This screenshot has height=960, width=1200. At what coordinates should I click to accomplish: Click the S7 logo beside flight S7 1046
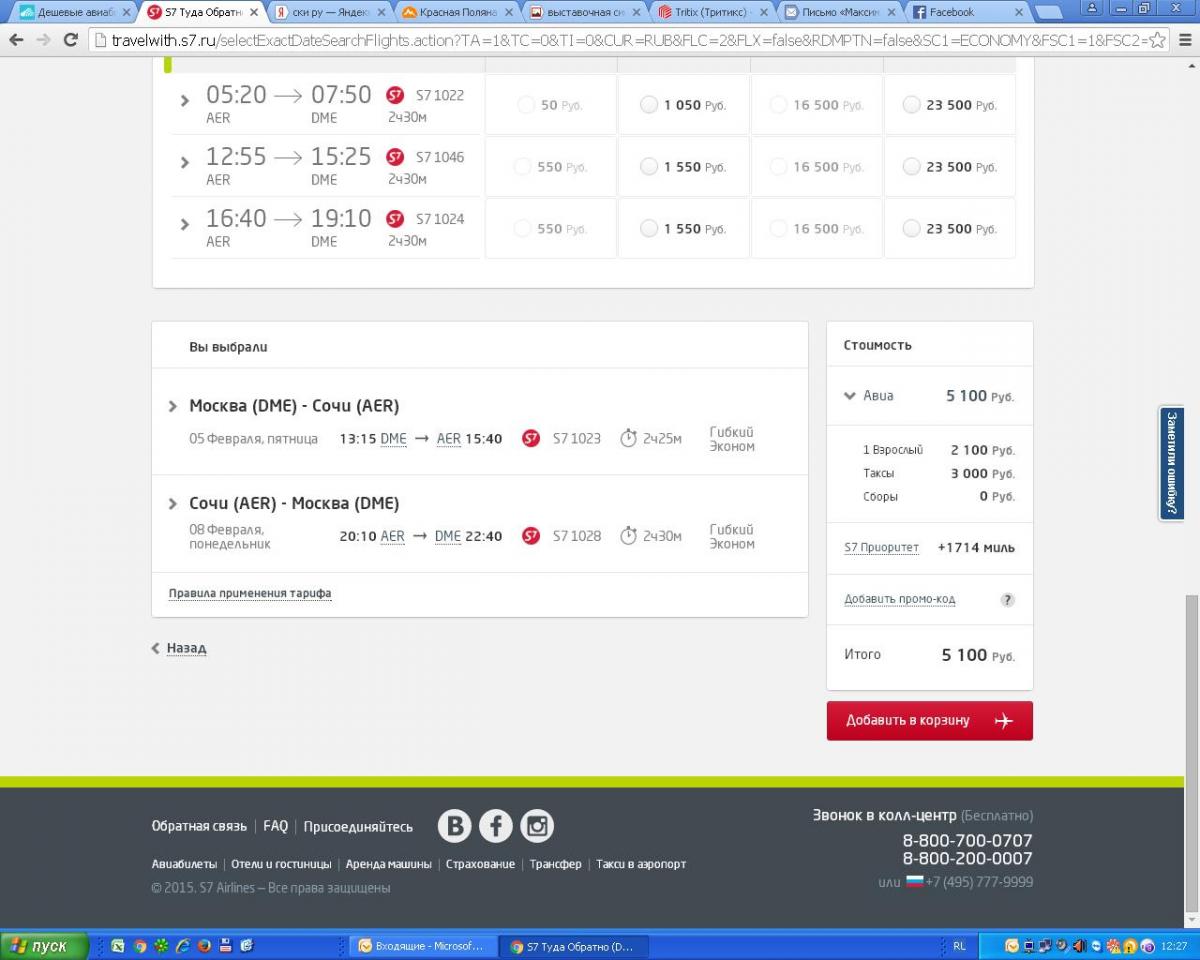click(395, 157)
